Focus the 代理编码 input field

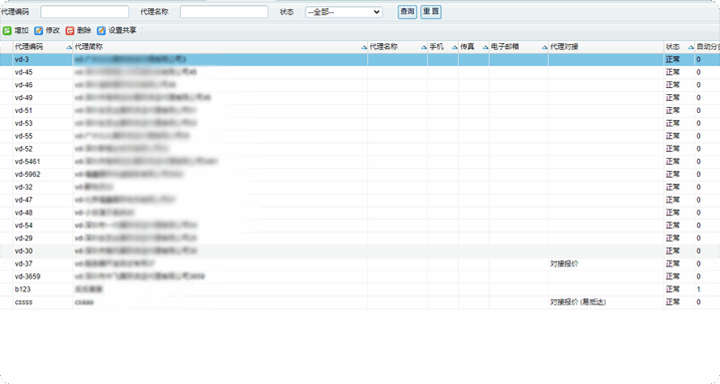click(84, 12)
